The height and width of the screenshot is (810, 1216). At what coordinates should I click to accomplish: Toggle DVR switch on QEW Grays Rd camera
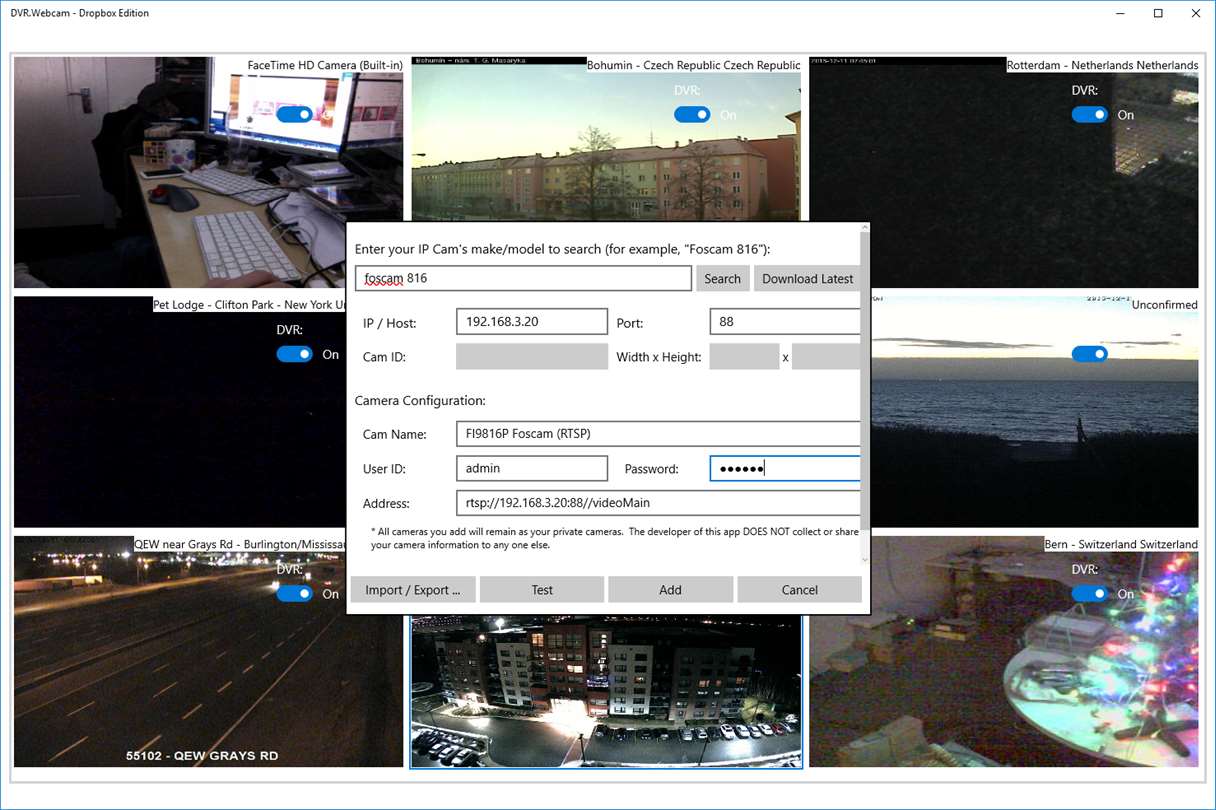tap(294, 593)
